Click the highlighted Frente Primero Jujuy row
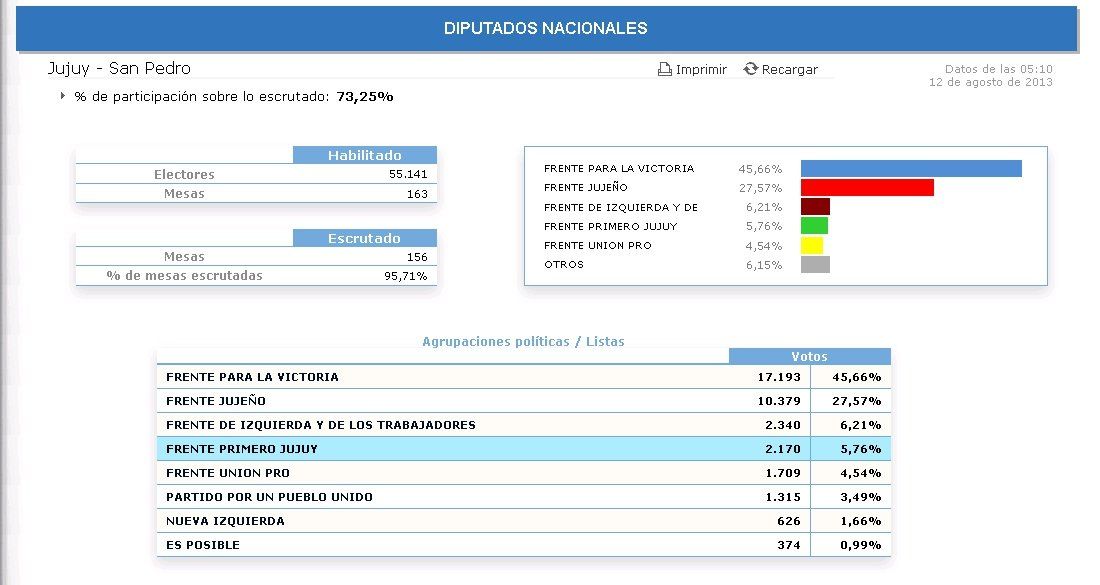Screen dimensions: 1100x585 tap(523, 449)
